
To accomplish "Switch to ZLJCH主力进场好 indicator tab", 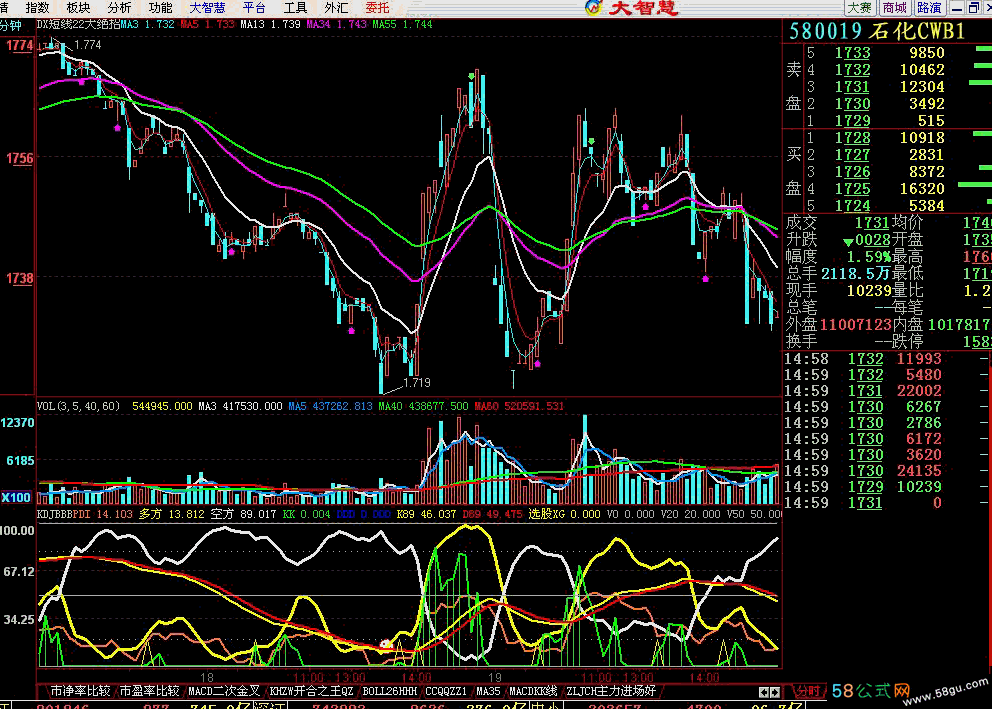I will click(611, 691).
